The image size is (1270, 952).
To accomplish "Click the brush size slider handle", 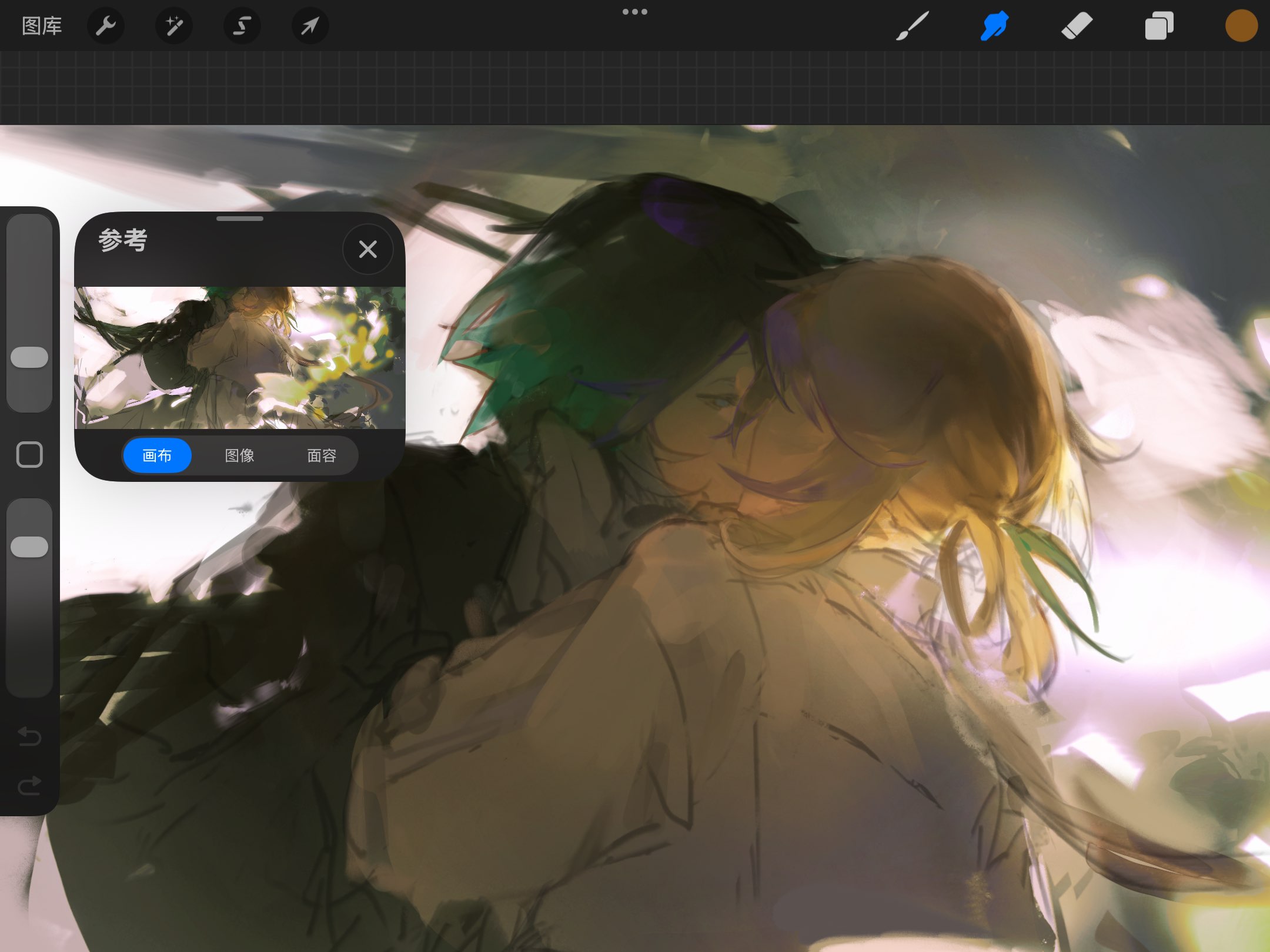I will (x=29, y=357).
